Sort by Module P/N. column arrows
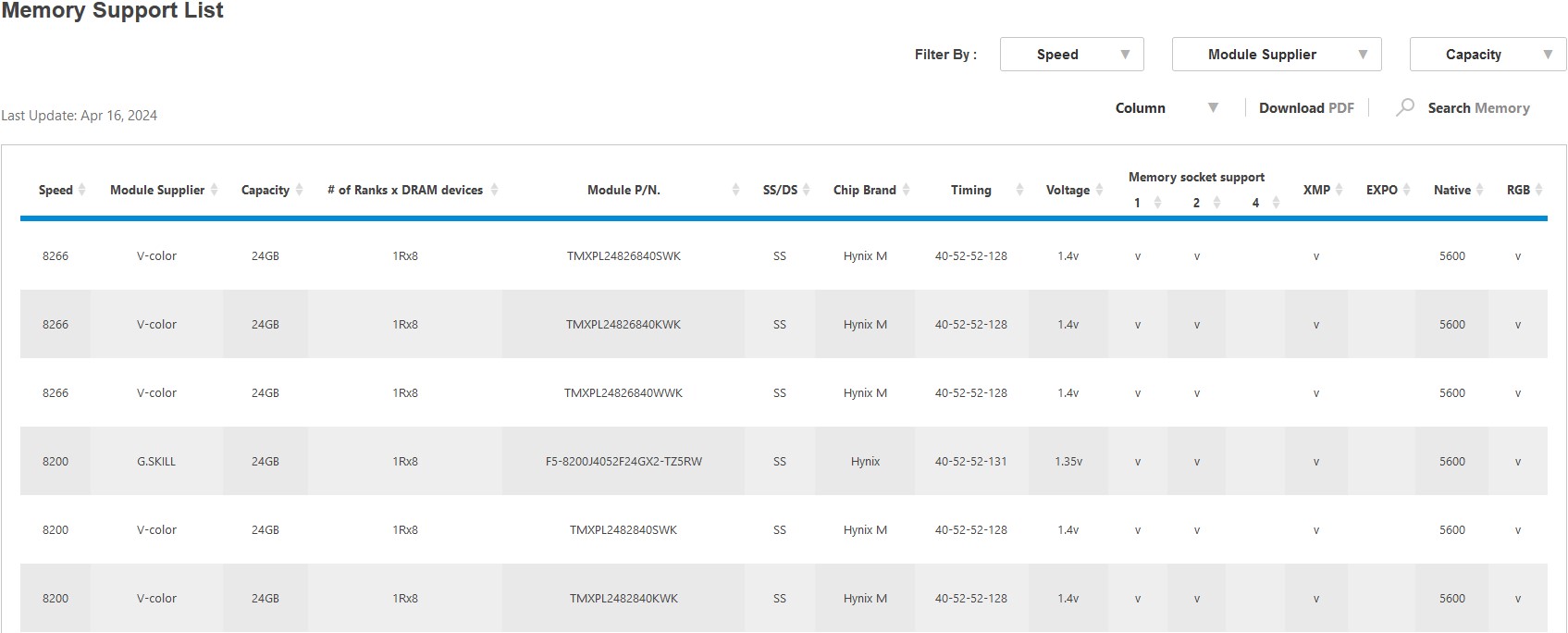 [x=735, y=190]
